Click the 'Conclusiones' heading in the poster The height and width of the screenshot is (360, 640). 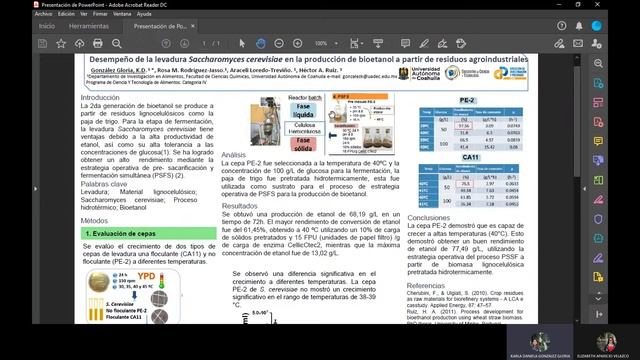429,218
